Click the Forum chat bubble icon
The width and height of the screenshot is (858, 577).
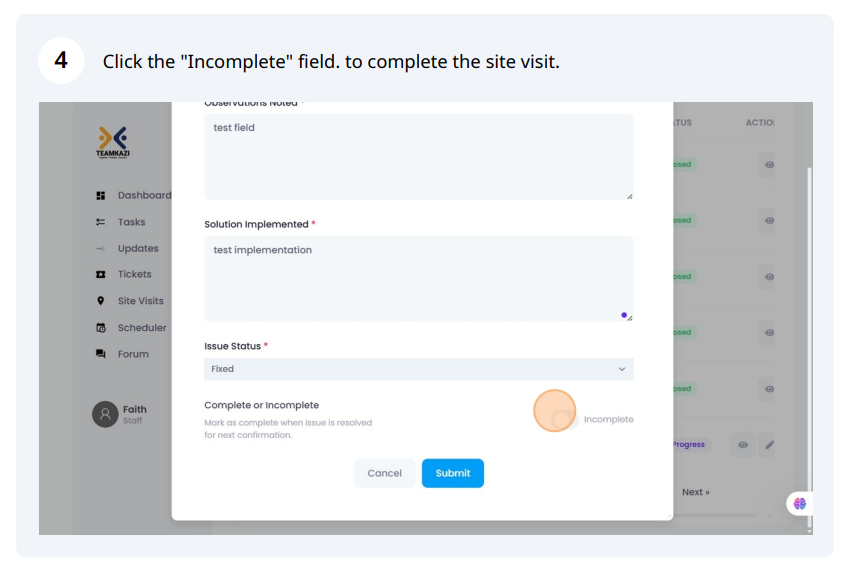tap(101, 354)
